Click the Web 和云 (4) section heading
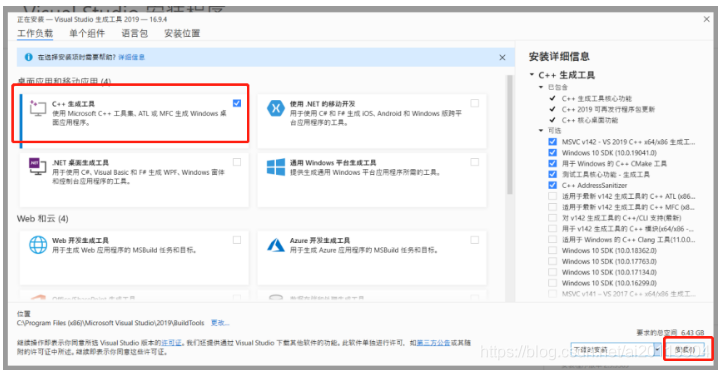The width and height of the screenshot is (719, 370). pos(43,219)
